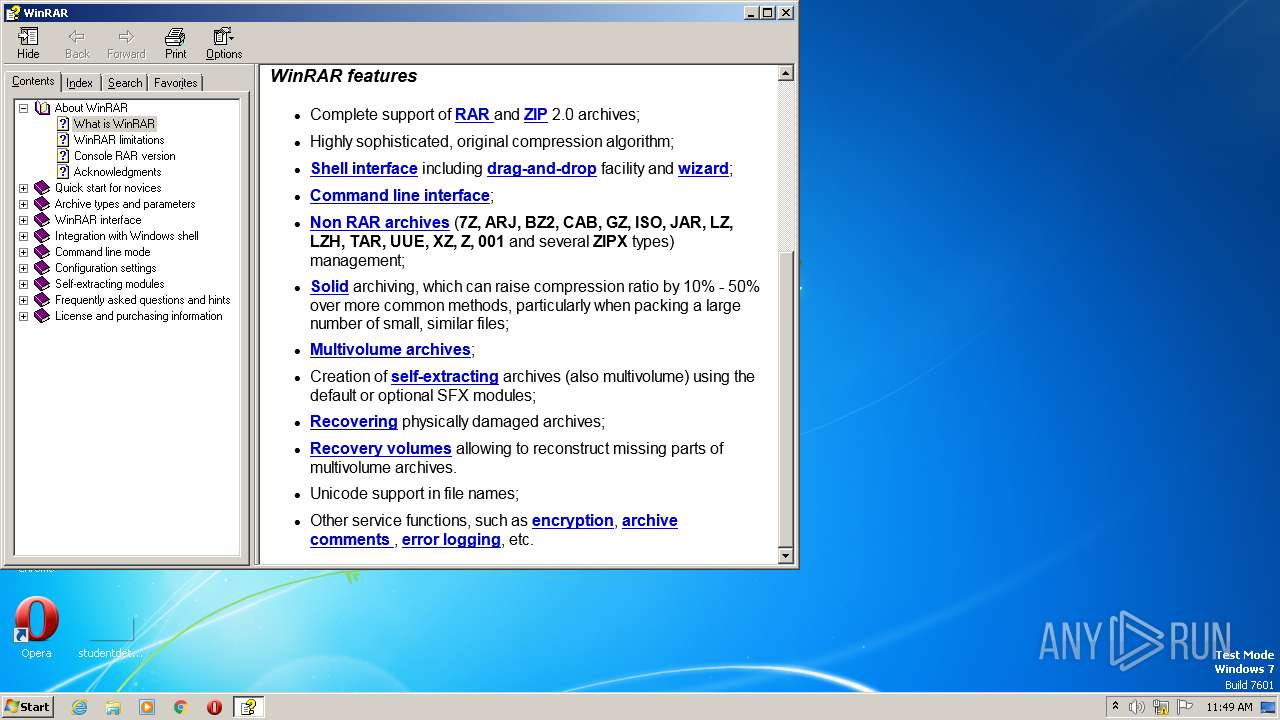Expand Self-extracting modules node

pos(23,284)
